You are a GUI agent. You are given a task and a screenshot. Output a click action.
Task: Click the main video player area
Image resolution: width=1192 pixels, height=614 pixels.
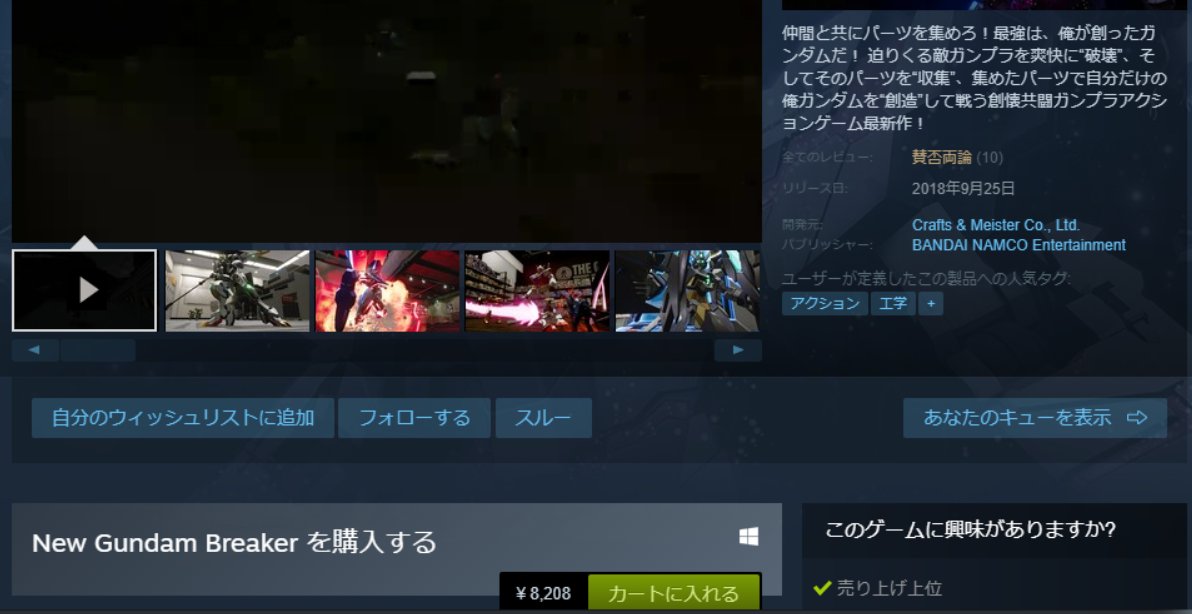387,122
